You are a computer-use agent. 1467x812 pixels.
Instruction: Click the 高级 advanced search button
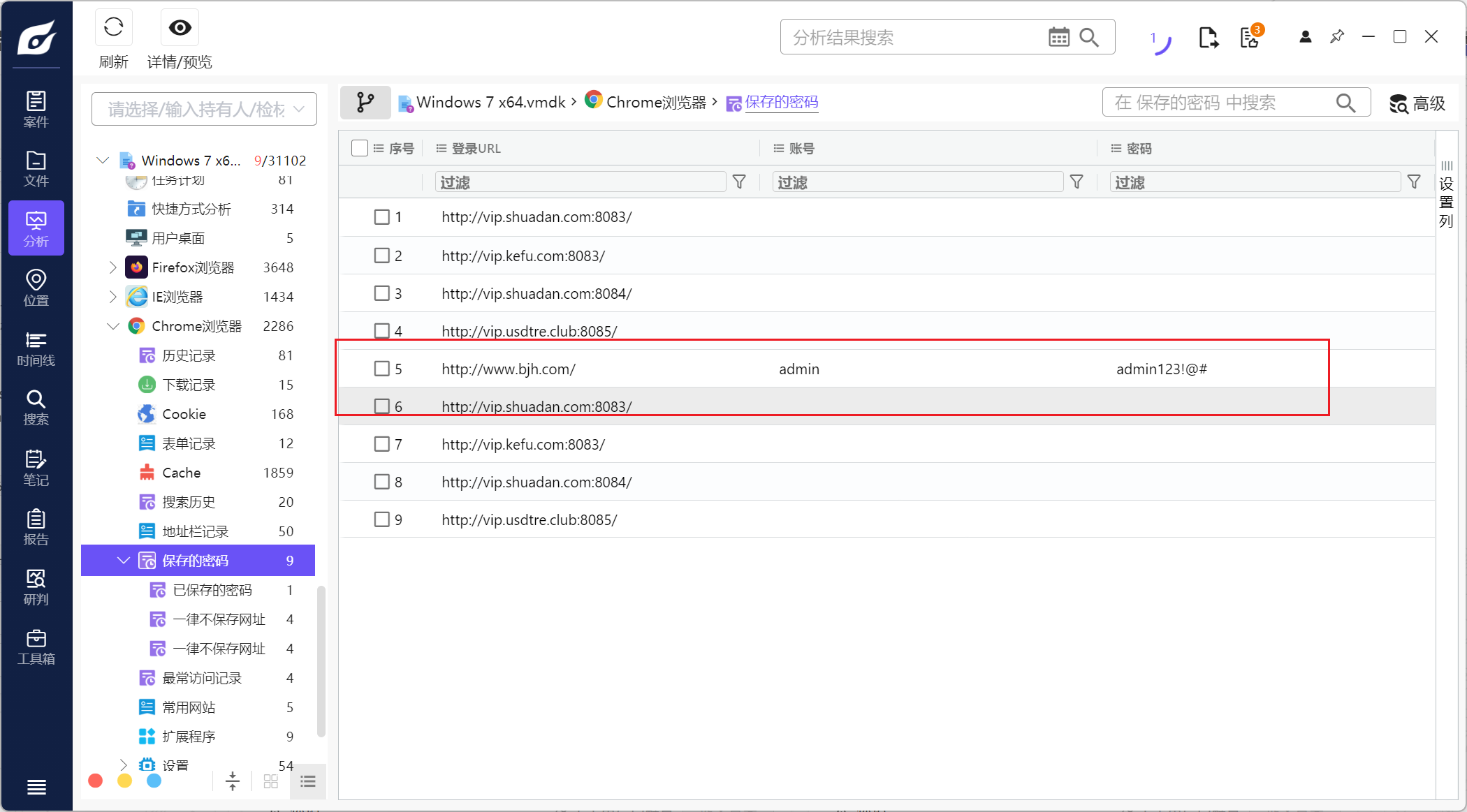(x=1417, y=103)
